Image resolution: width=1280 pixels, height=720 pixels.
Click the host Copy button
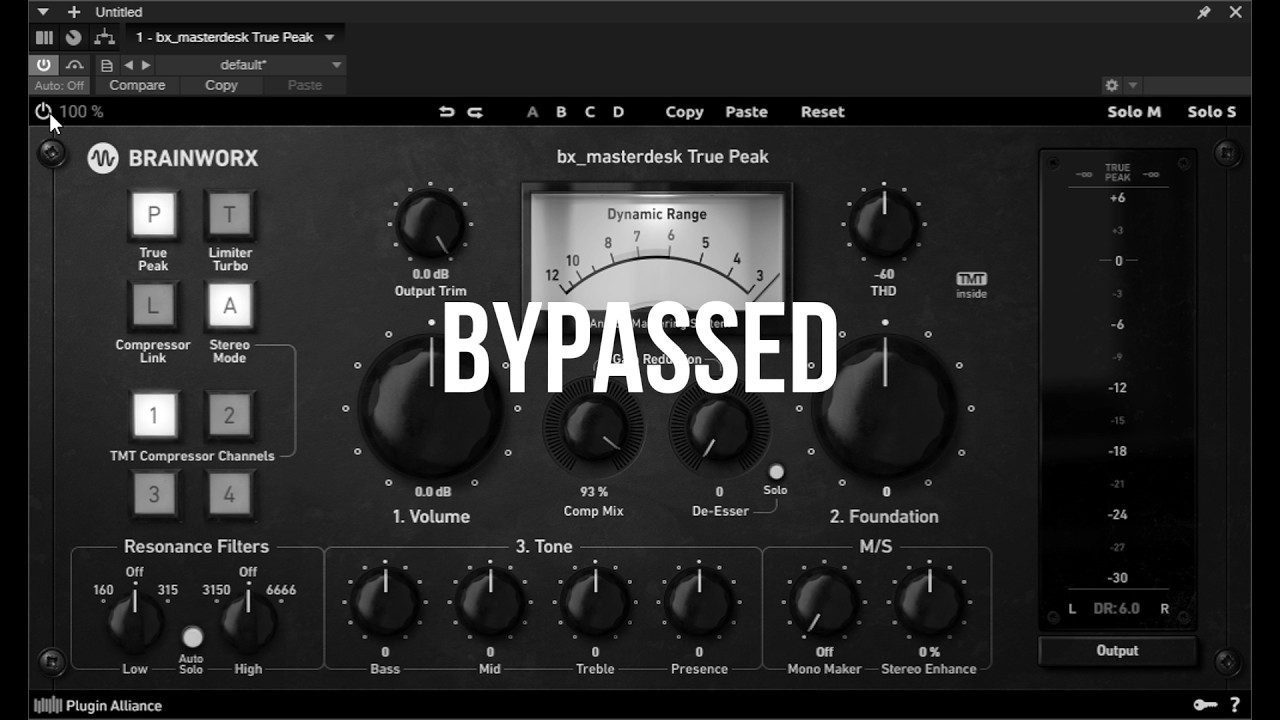click(x=221, y=85)
